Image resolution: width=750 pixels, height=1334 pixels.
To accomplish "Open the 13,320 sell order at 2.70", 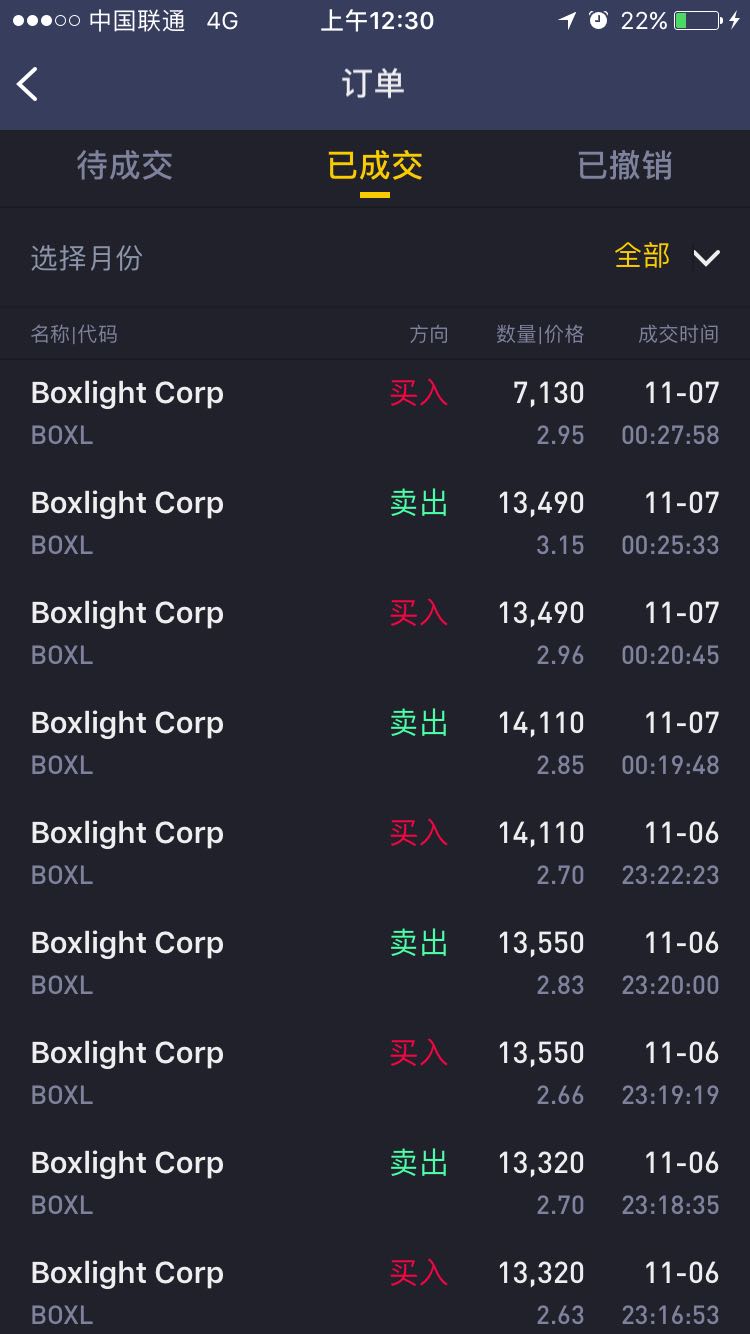I will (375, 1183).
